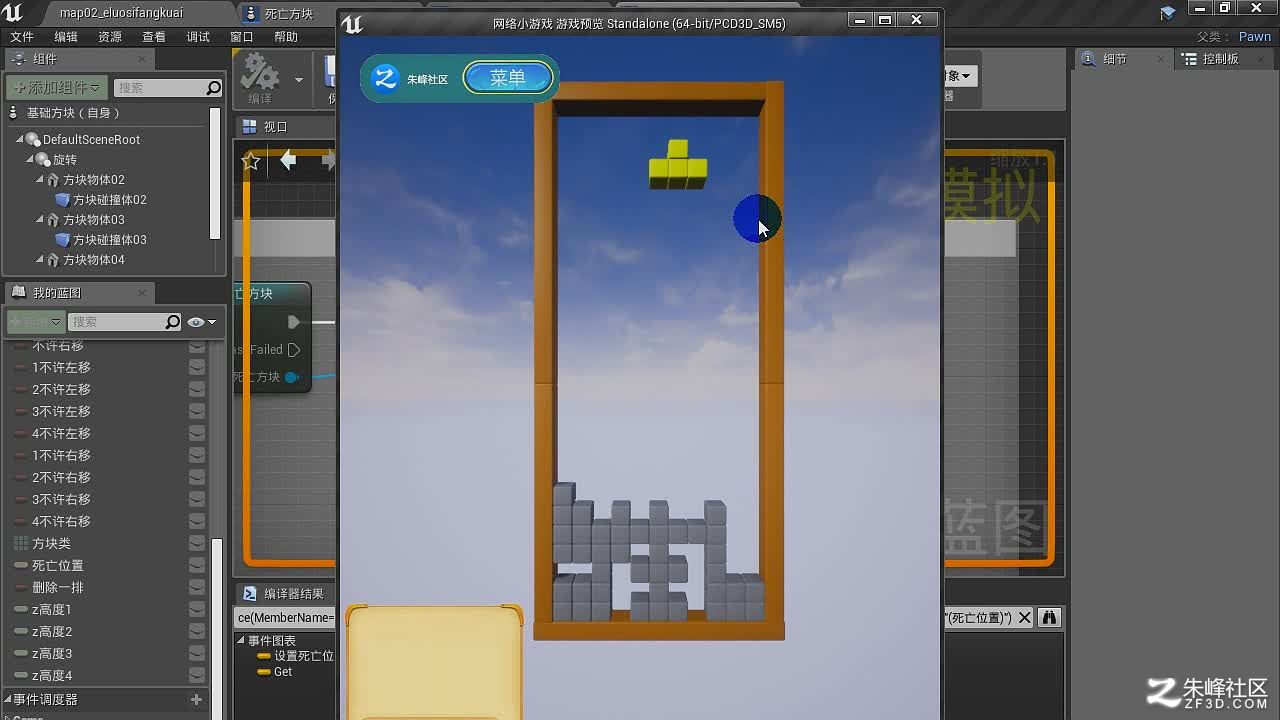Toggle visibility of 1不许左移 variable
The height and width of the screenshot is (720, 1280).
[197, 368]
